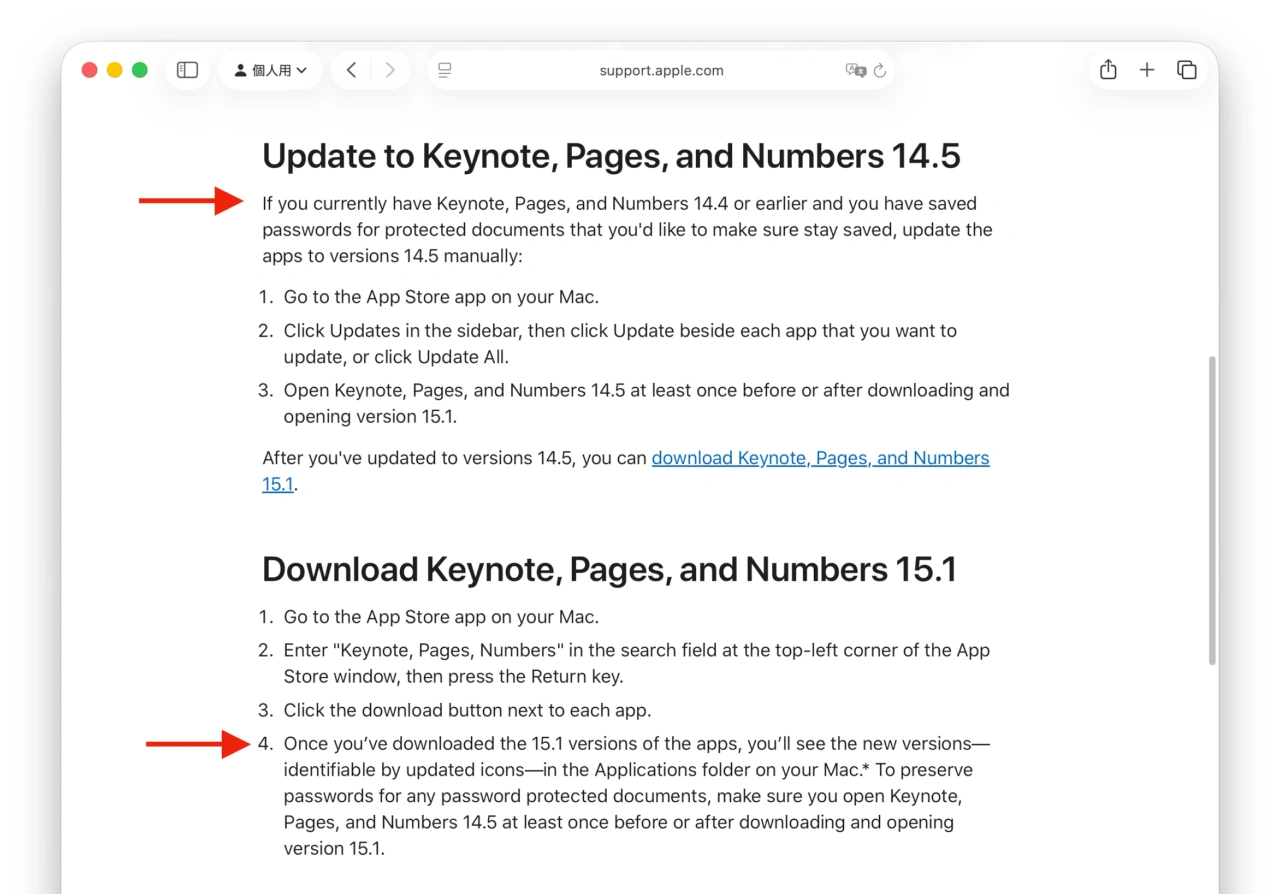The width and height of the screenshot is (1280, 894).
Task: Enter full screen with the green traffic light
Action: [x=139, y=70]
